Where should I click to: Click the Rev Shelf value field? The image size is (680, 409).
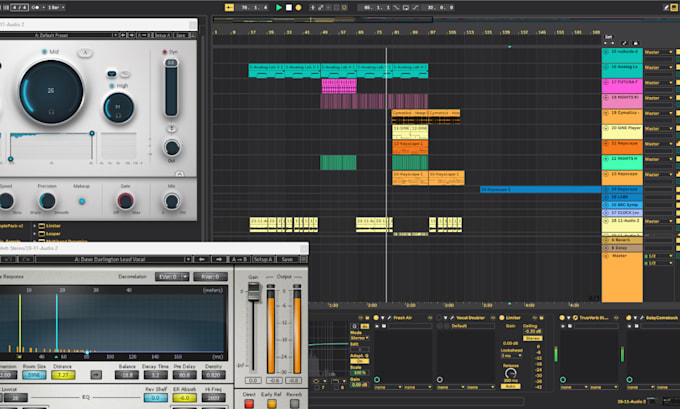tap(156, 398)
